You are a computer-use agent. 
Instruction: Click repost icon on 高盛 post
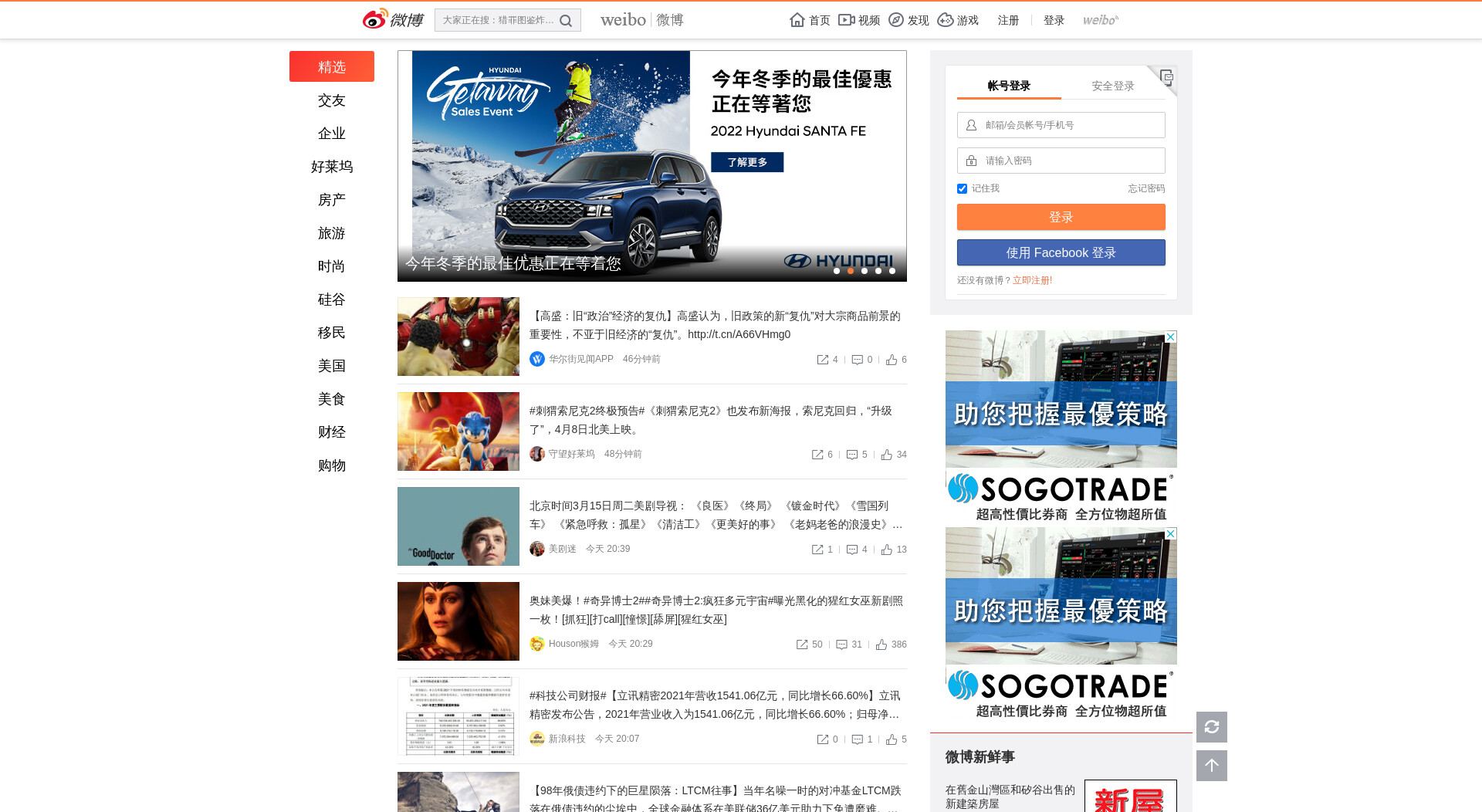pyautogui.click(x=823, y=360)
